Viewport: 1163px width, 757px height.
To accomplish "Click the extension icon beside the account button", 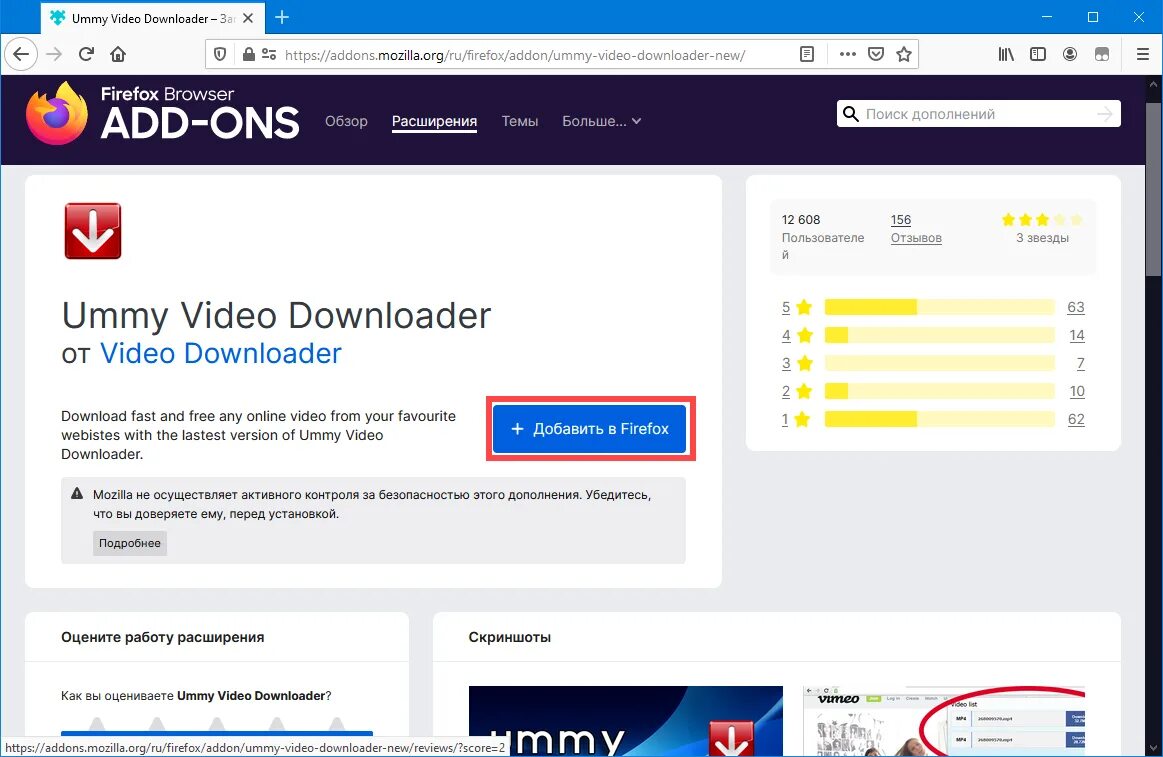I will (x=1102, y=54).
